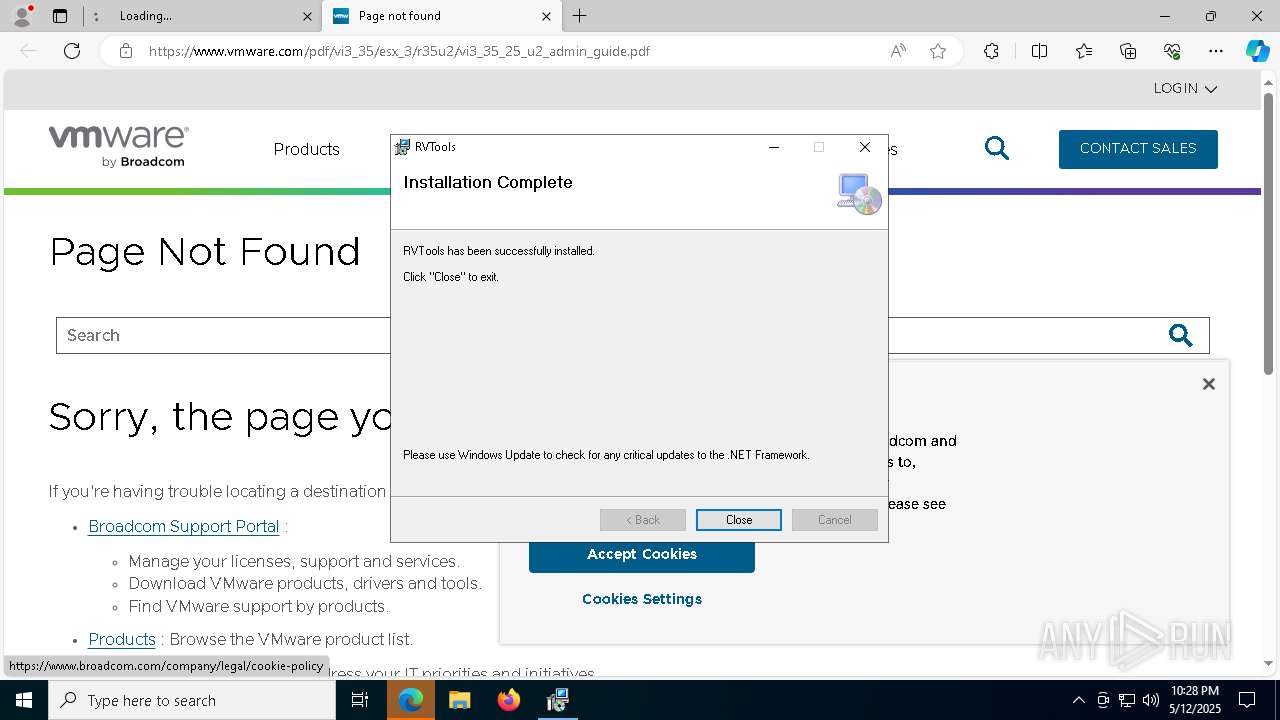Dismiss the cookie banner with X

[1208, 384]
